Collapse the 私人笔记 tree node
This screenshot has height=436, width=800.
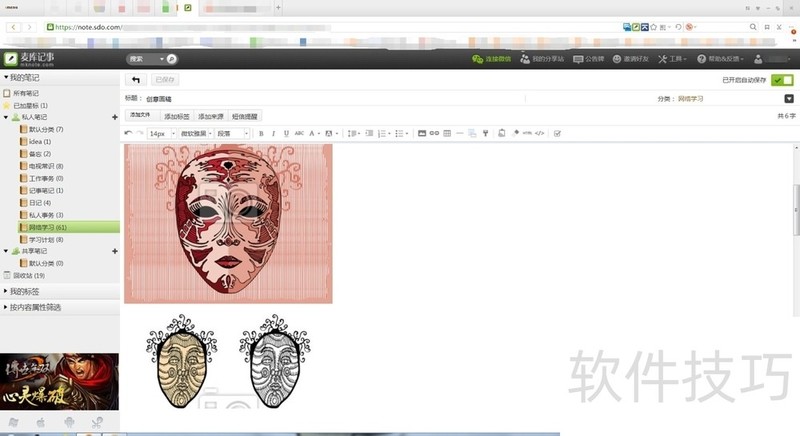[x=6, y=117]
